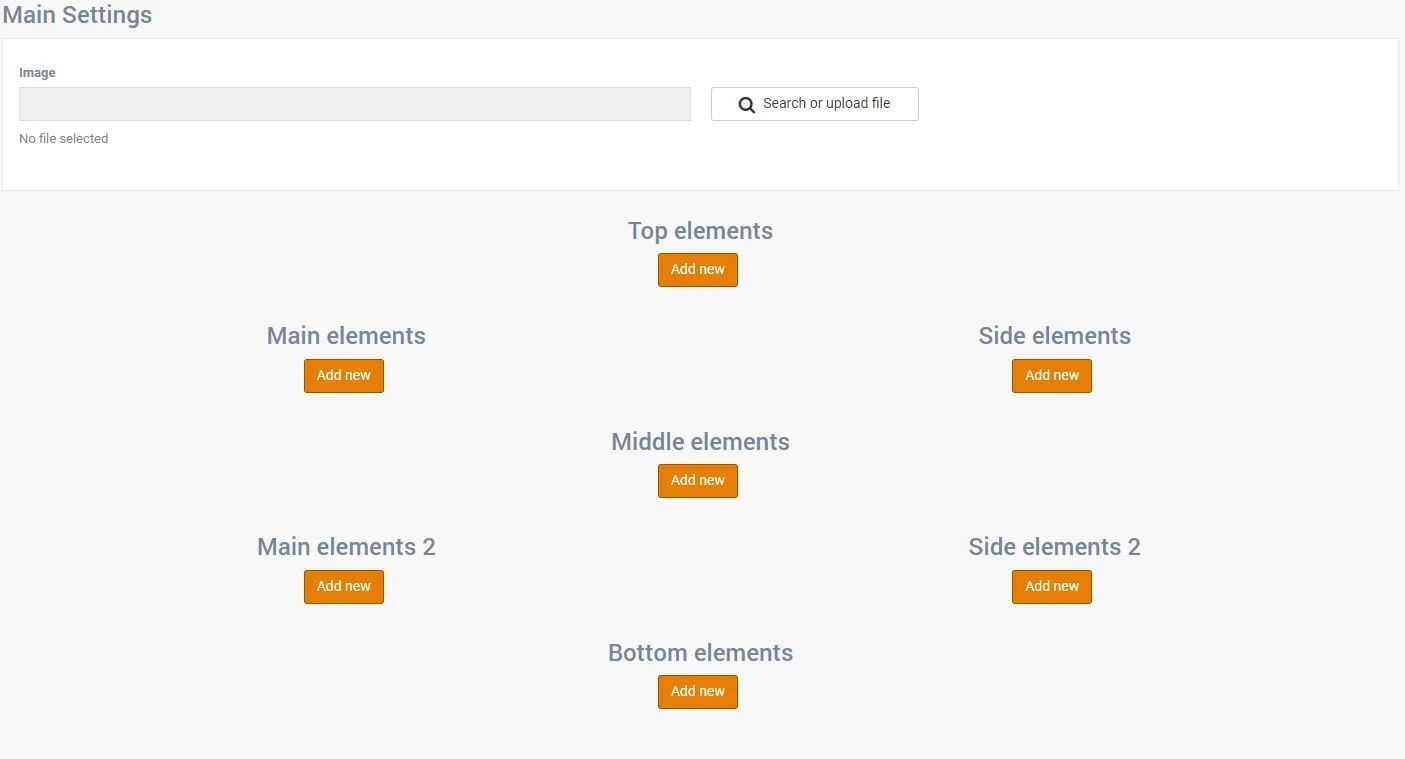Click the Main Settings heading
1405x759 pixels.
(77, 15)
